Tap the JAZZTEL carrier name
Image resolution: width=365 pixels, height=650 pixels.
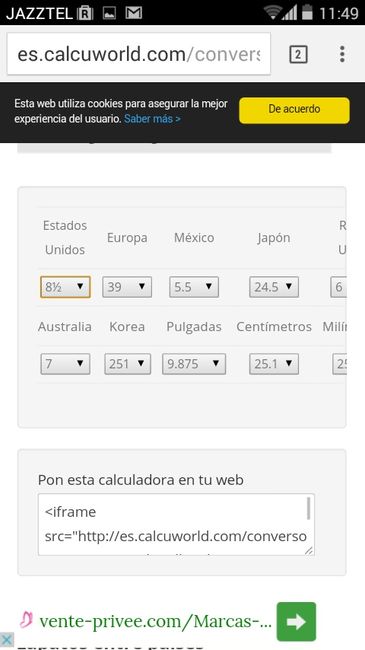[39, 13]
